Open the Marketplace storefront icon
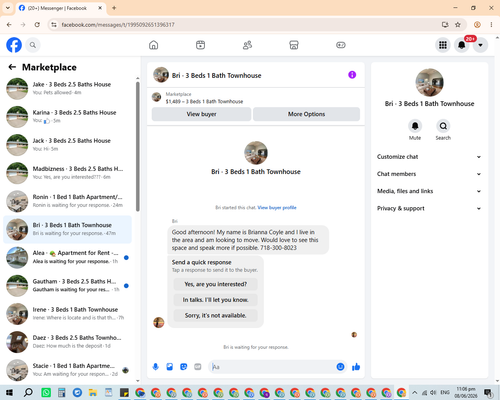 [294, 45]
